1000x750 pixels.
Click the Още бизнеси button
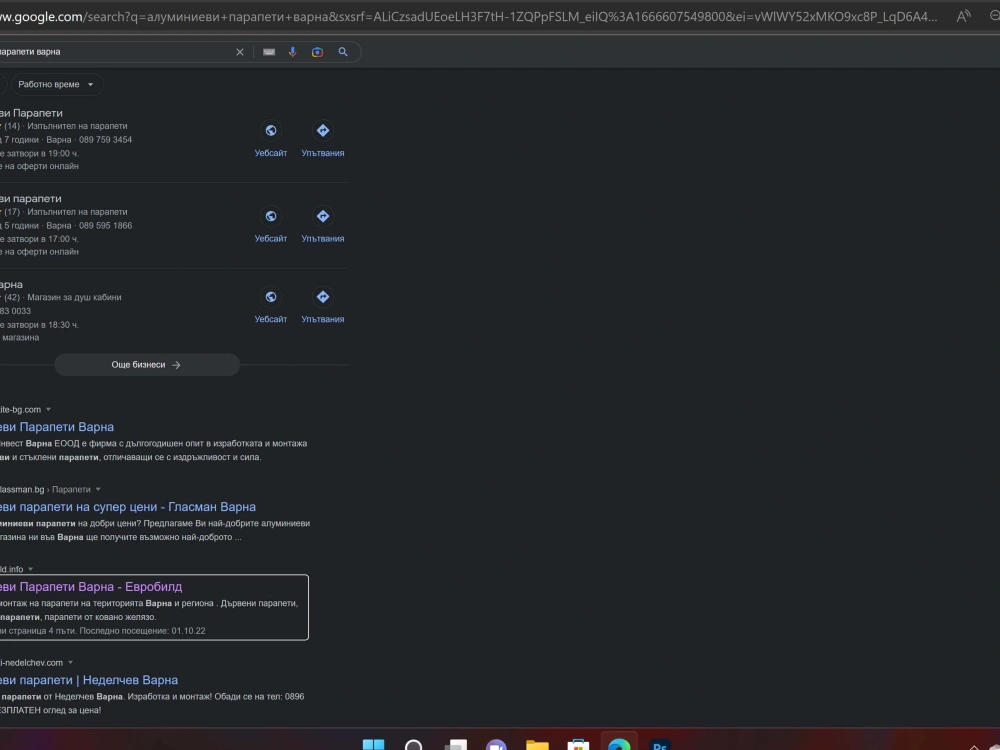point(147,365)
